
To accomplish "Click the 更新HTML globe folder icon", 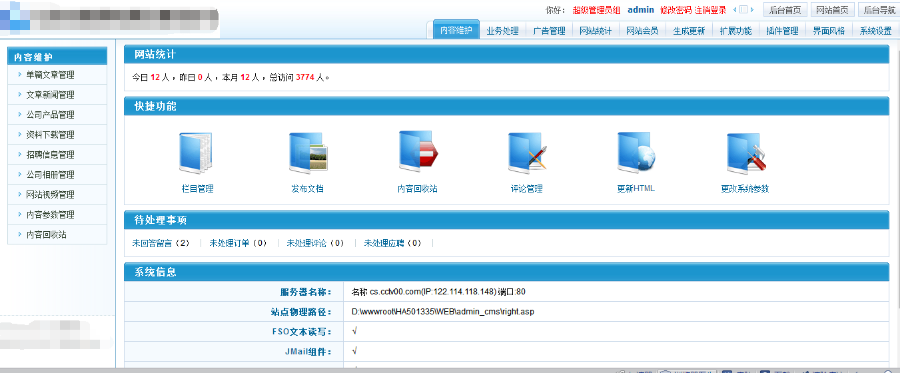I will click(636, 153).
